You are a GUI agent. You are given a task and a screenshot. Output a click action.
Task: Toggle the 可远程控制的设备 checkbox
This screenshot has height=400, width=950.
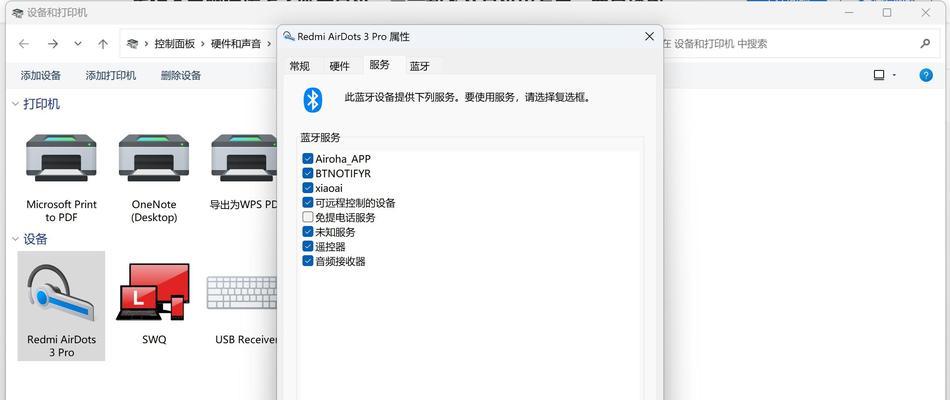tap(308, 202)
